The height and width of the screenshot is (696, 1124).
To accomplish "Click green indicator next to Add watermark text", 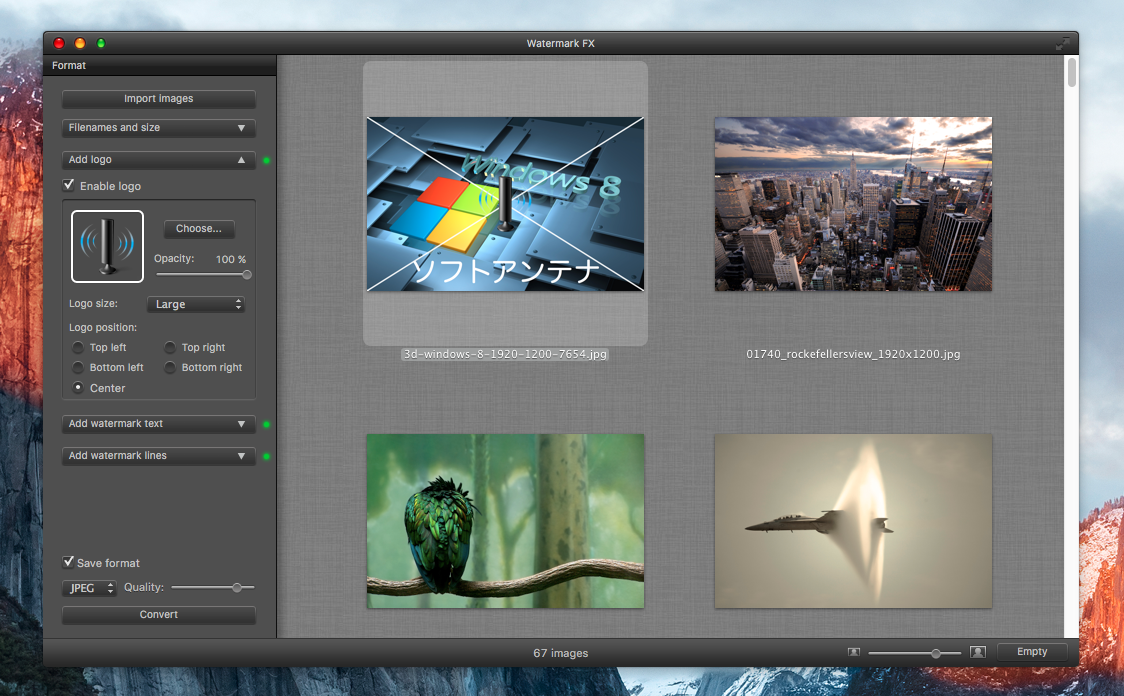I will coord(266,424).
